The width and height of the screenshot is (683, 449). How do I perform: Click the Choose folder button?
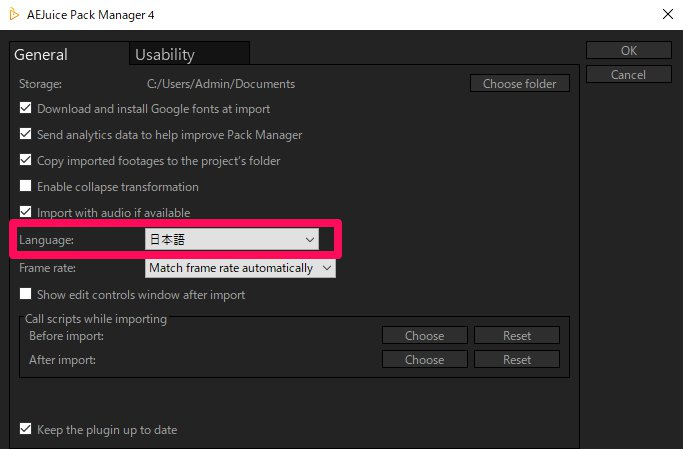pos(519,84)
